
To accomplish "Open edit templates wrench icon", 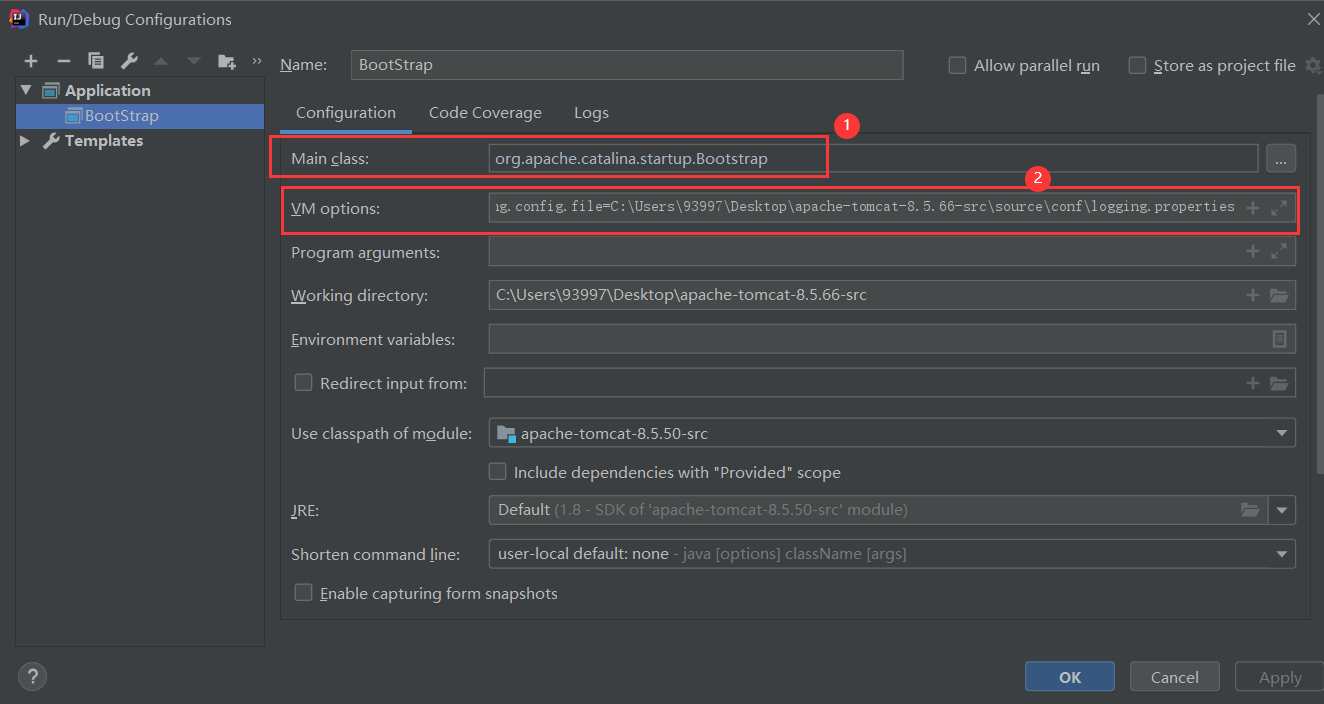I will coord(129,61).
